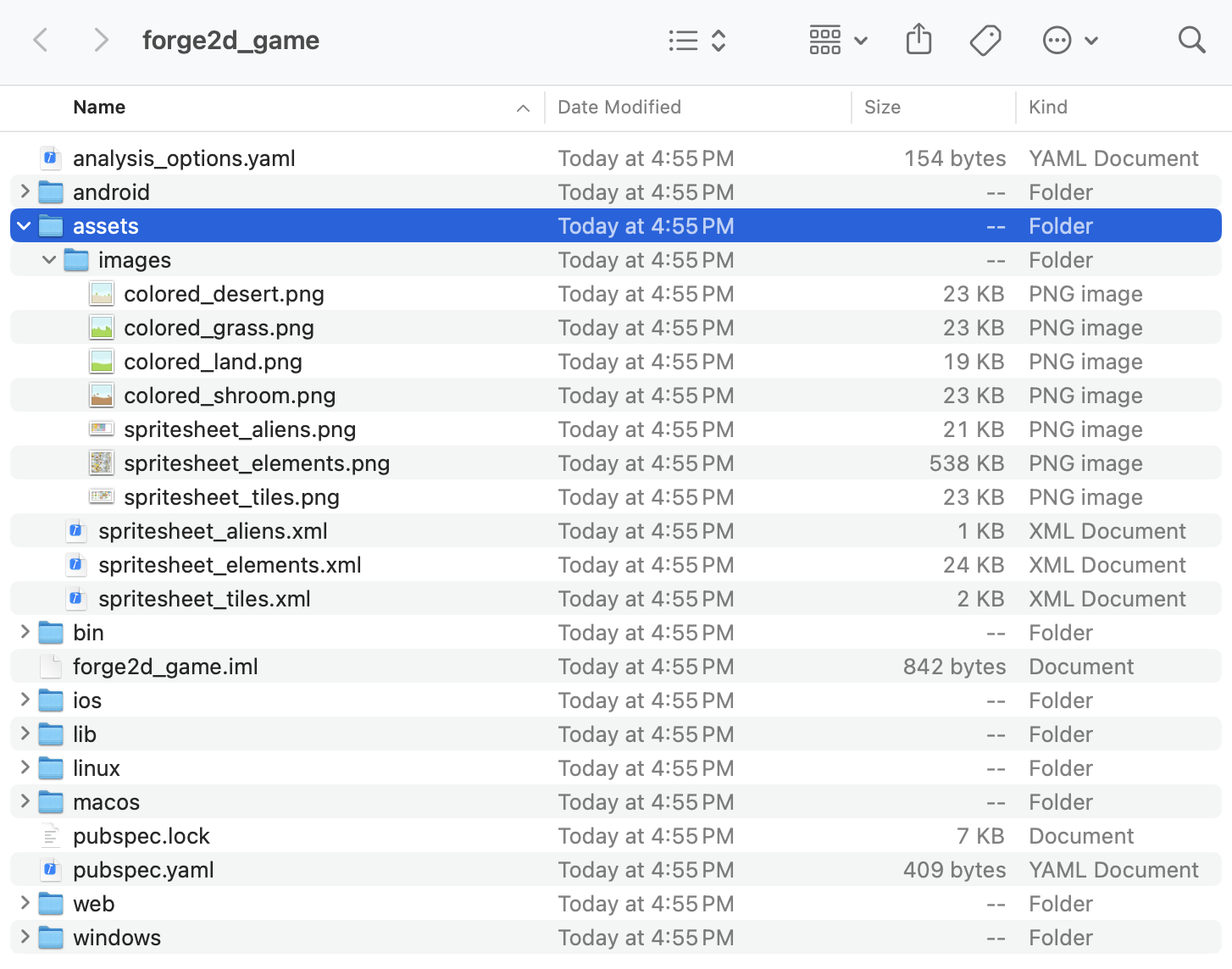
Task: Select the spritesheet_aliens.png file
Action: pyautogui.click(x=240, y=429)
